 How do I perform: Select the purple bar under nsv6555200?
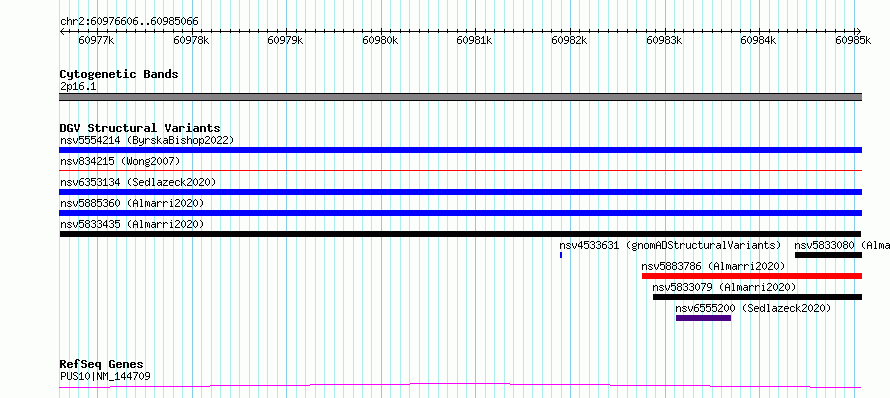pyautogui.click(x=703, y=318)
